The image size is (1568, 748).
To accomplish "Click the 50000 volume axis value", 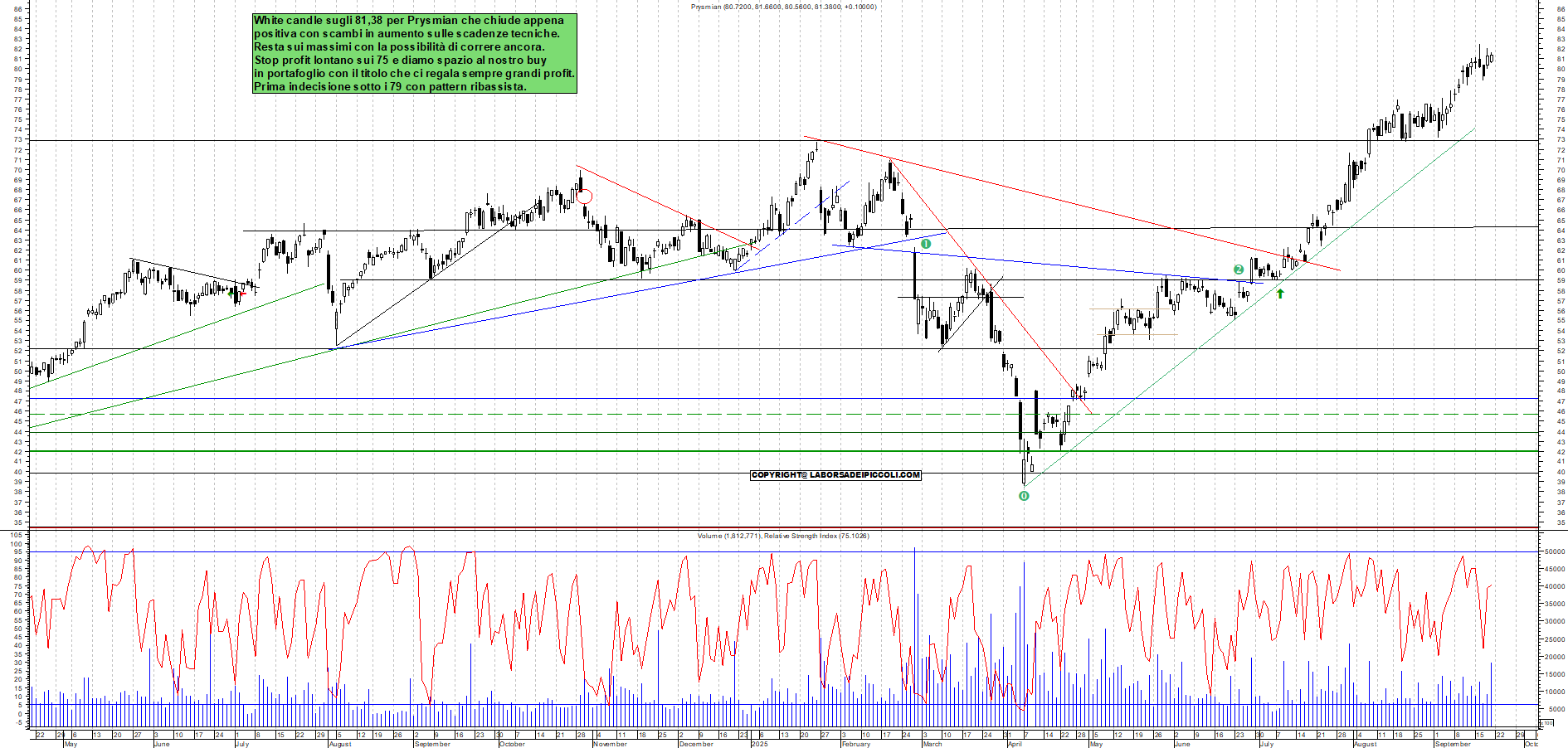I will 1553,551.
